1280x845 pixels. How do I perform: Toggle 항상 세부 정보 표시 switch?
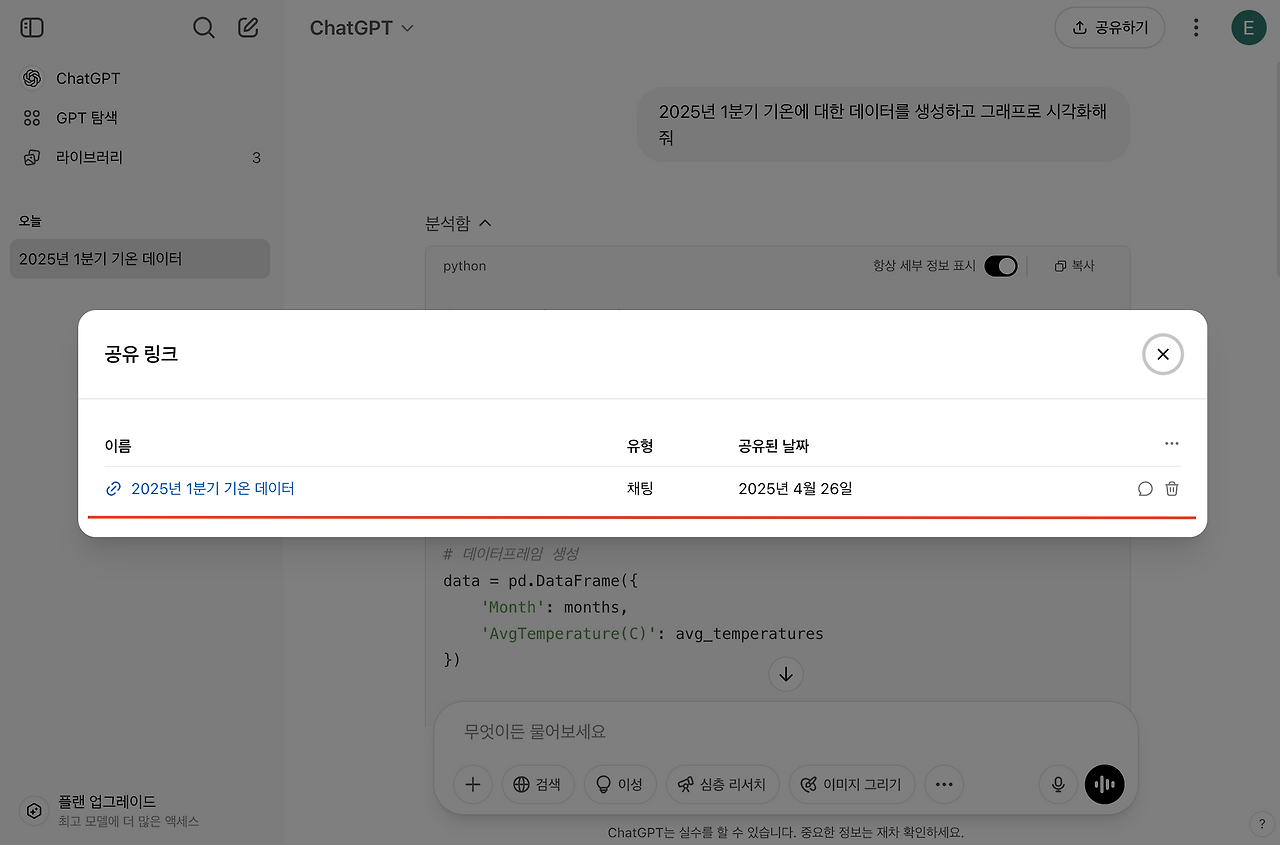(1001, 265)
